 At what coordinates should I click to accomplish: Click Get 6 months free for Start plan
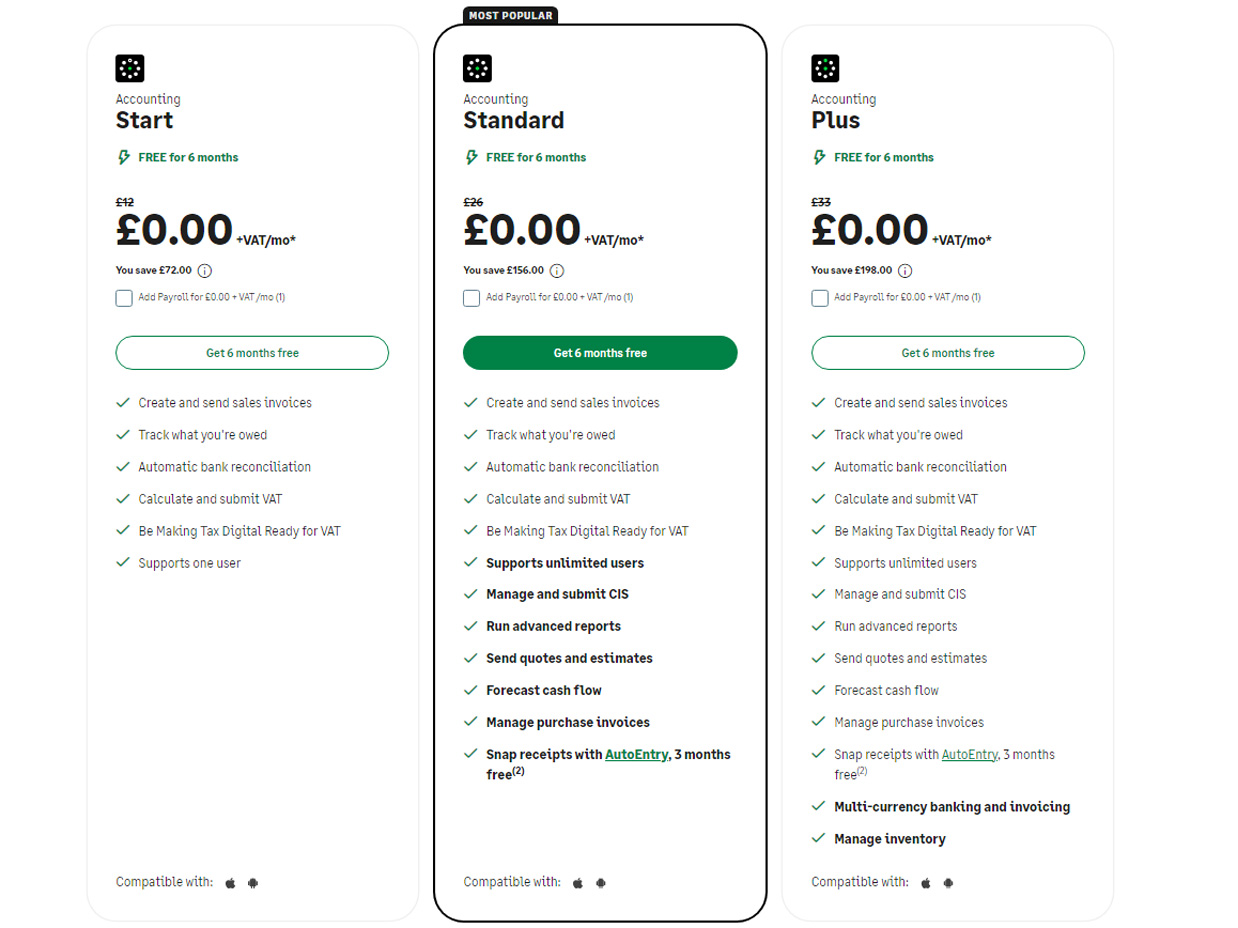click(252, 353)
